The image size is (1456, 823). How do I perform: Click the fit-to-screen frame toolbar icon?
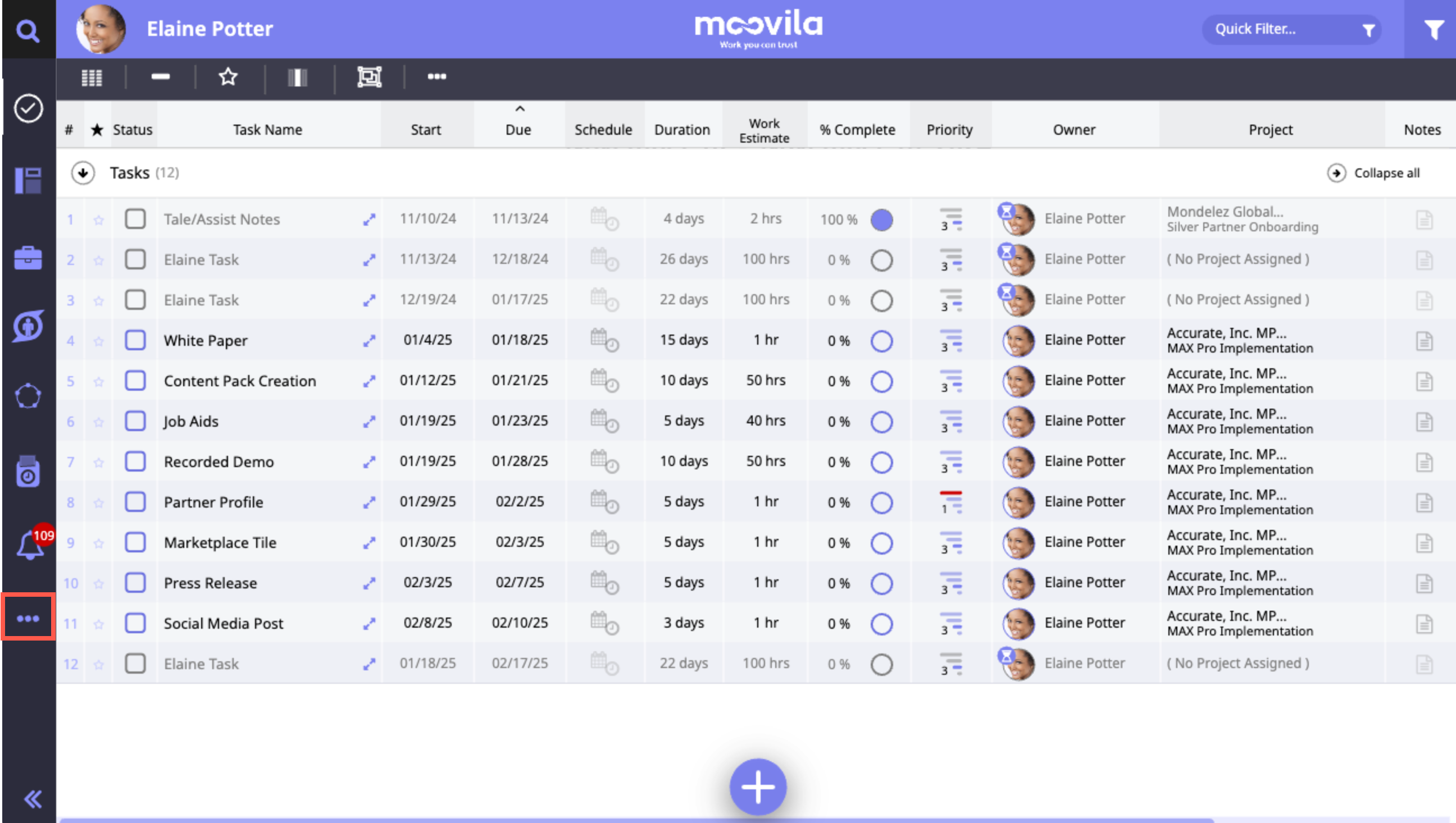click(x=369, y=77)
